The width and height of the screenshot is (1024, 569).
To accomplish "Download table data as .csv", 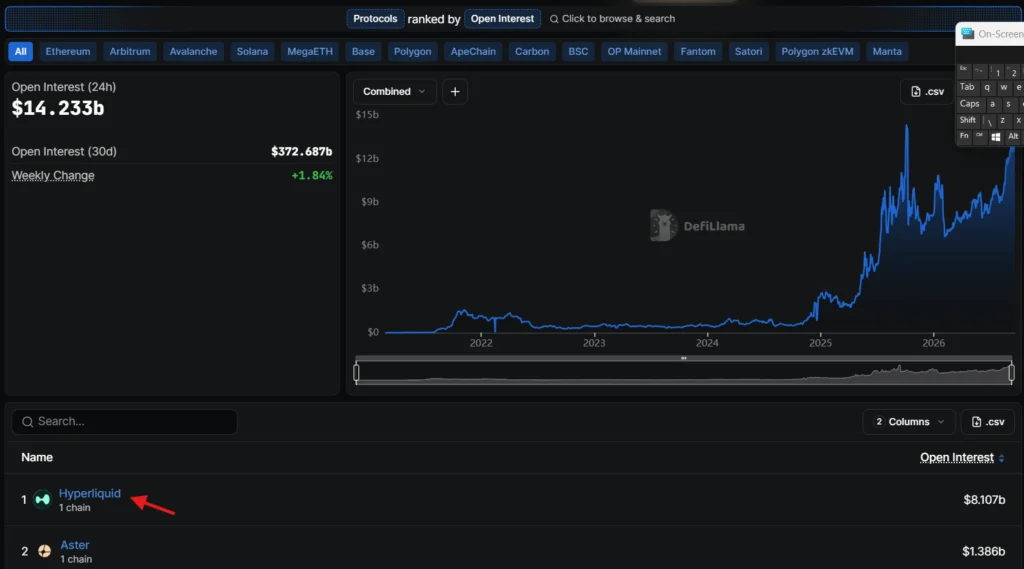I will point(987,422).
